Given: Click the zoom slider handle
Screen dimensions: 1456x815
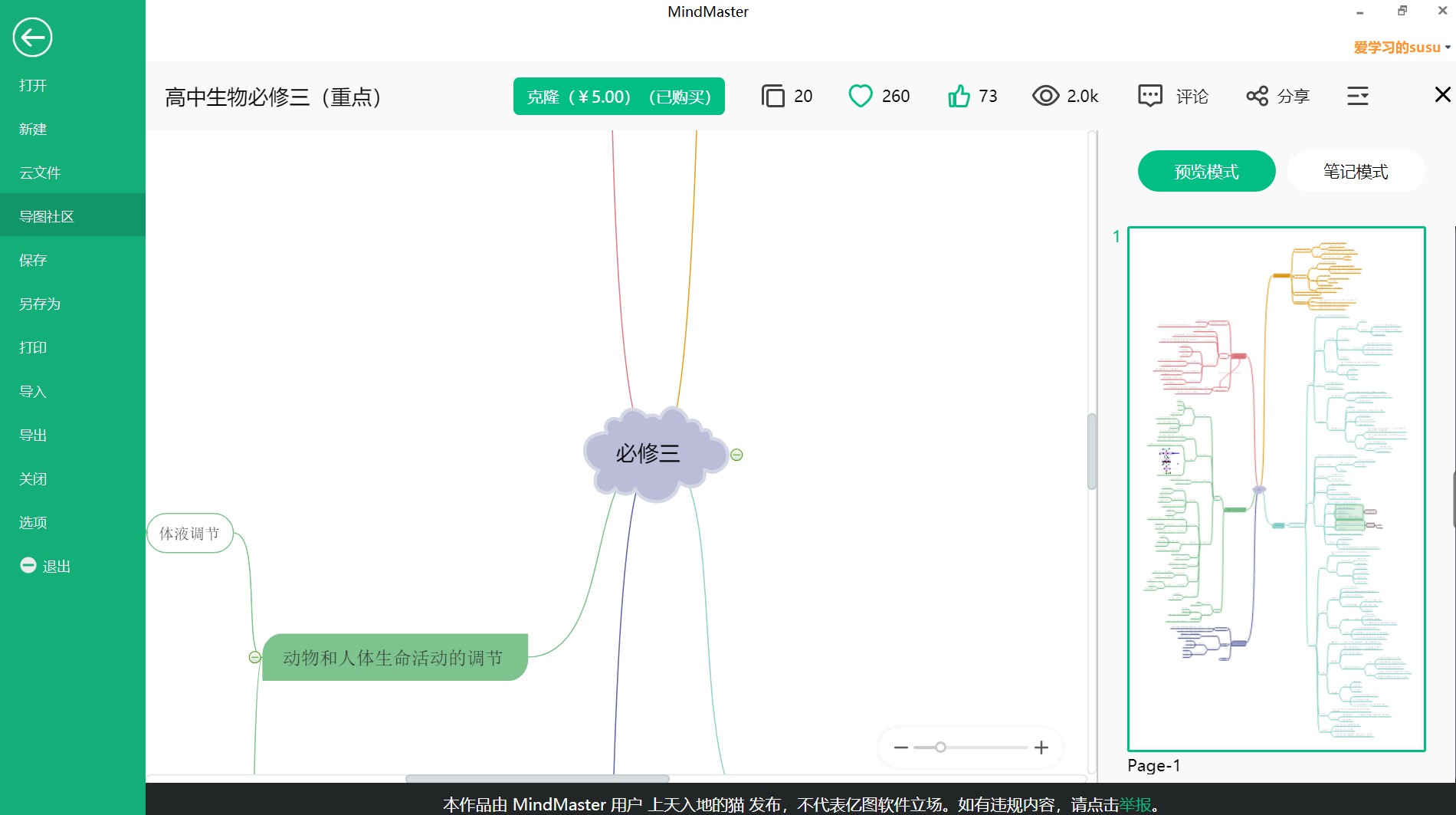Looking at the screenshot, I should click(x=940, y=747).
